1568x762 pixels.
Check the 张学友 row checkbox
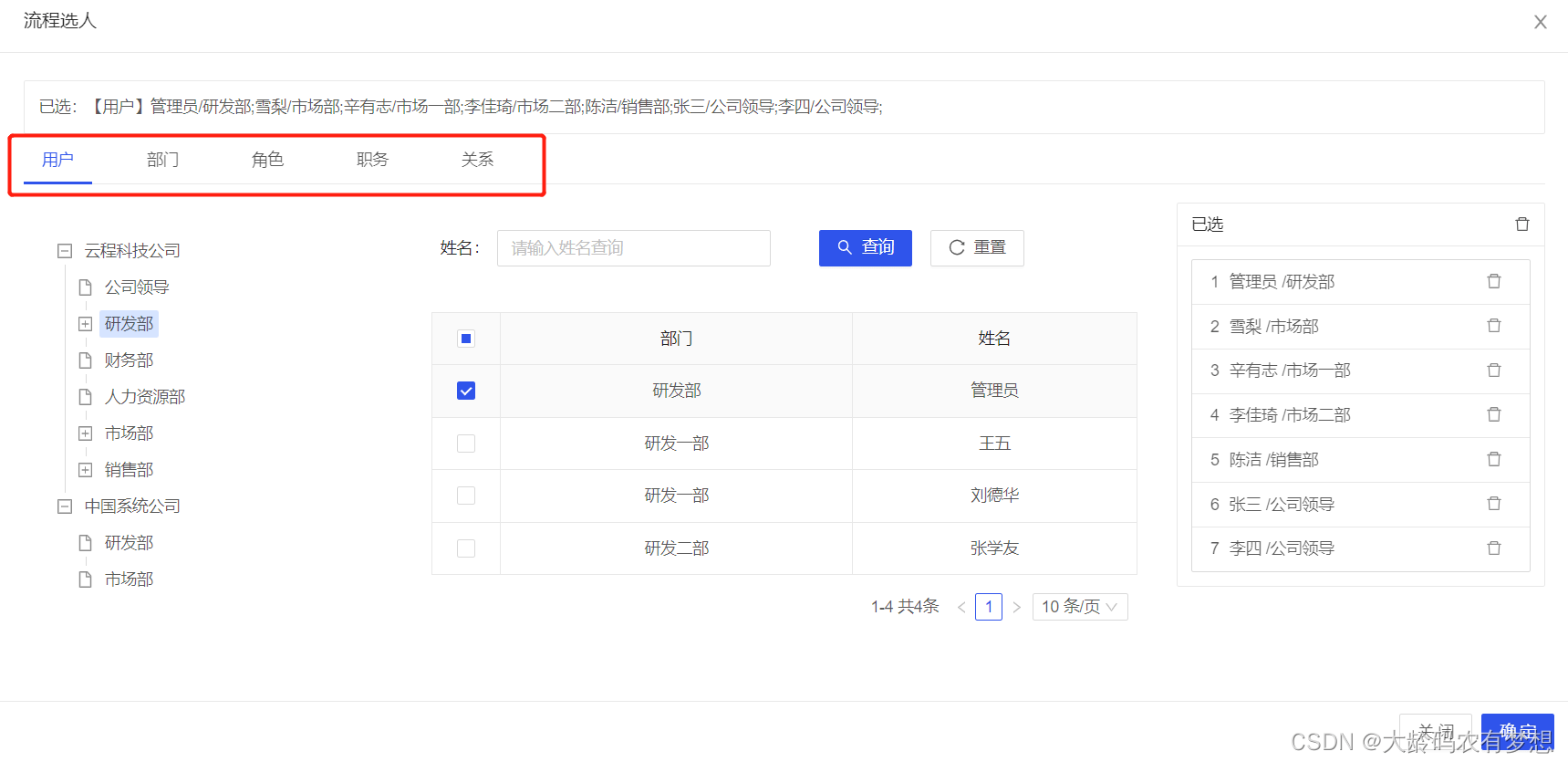[x=466, y=548]
